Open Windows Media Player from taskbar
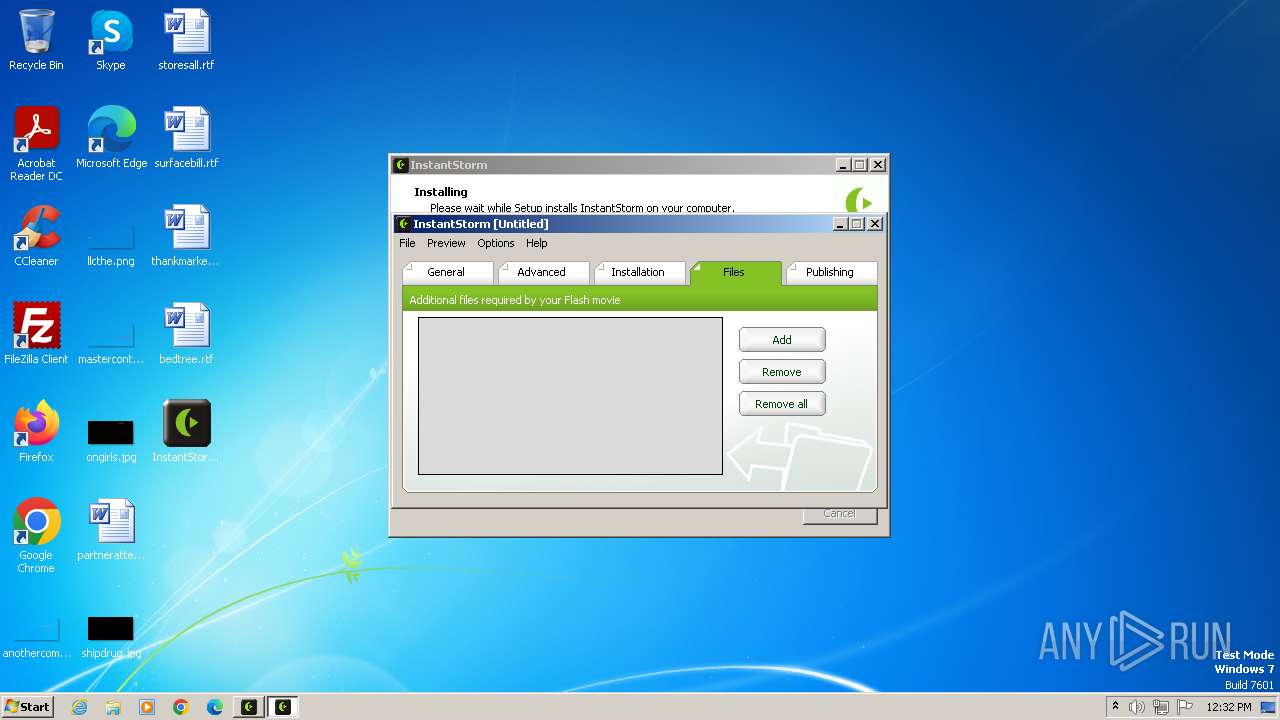1280x720 pixels. tap(147, 707)
